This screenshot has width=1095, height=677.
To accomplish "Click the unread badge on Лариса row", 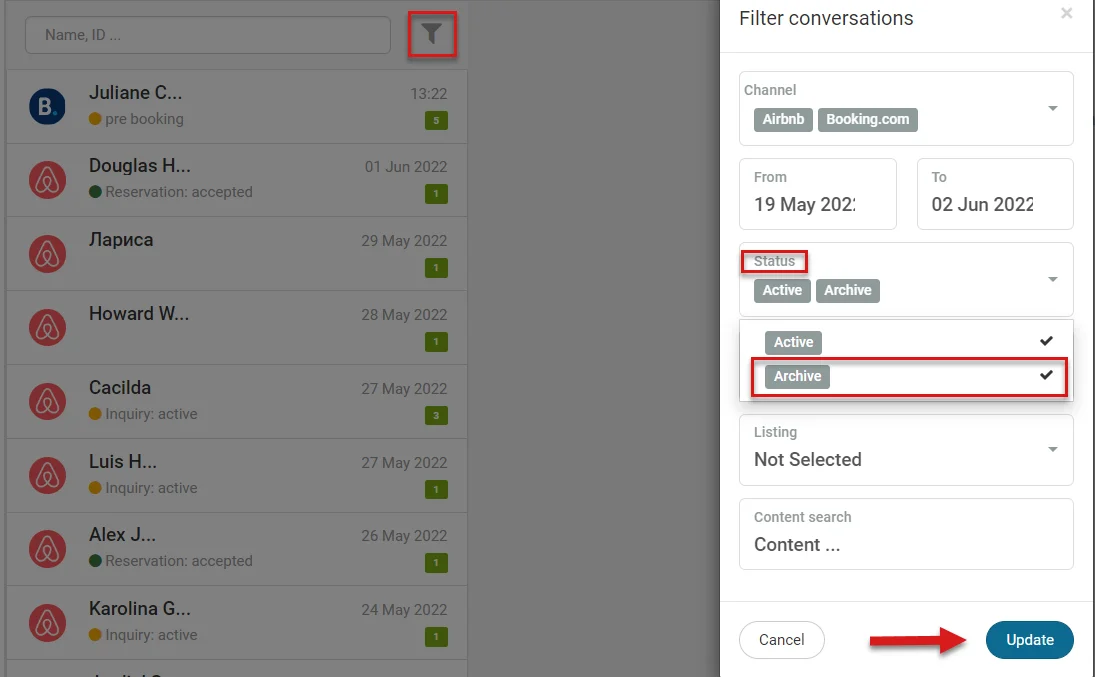I will pyautogui.click(x=436, y=268).
